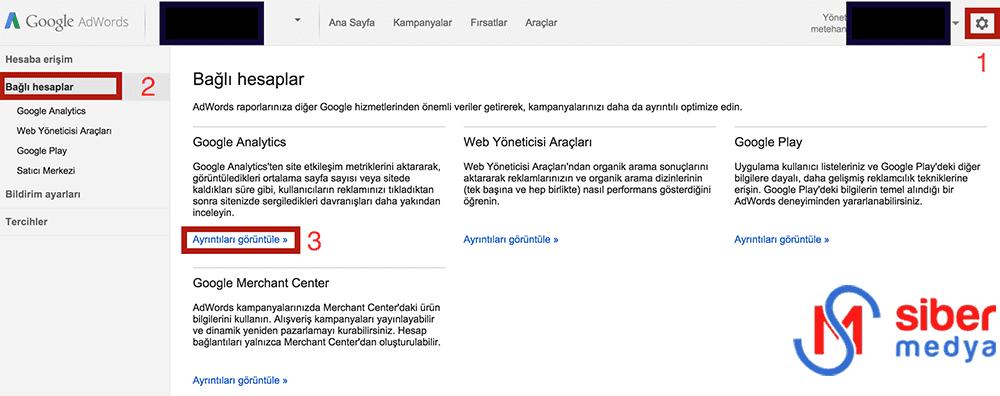Click the Bağlı hesaplar page title

[248, 80]
